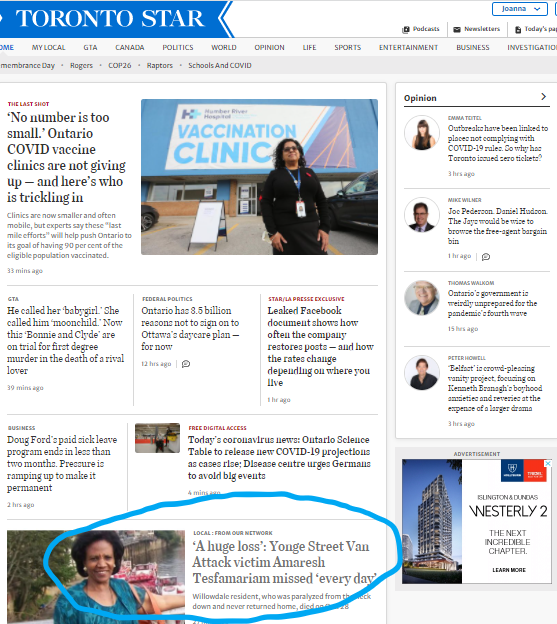
Task: Open Peter Howell's 'Belfast' review
Action: click(495, 388)
